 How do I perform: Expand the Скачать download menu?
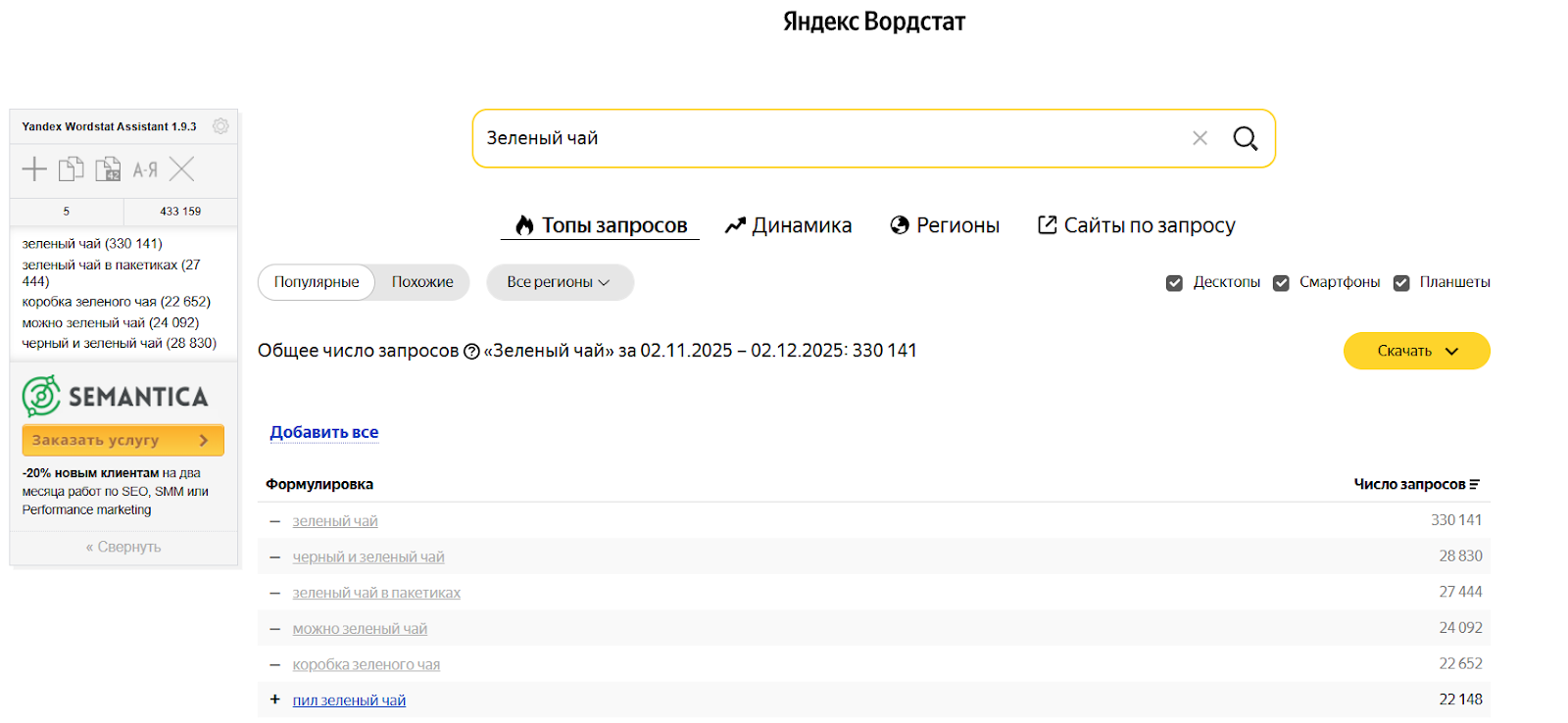pos(1416,351)
